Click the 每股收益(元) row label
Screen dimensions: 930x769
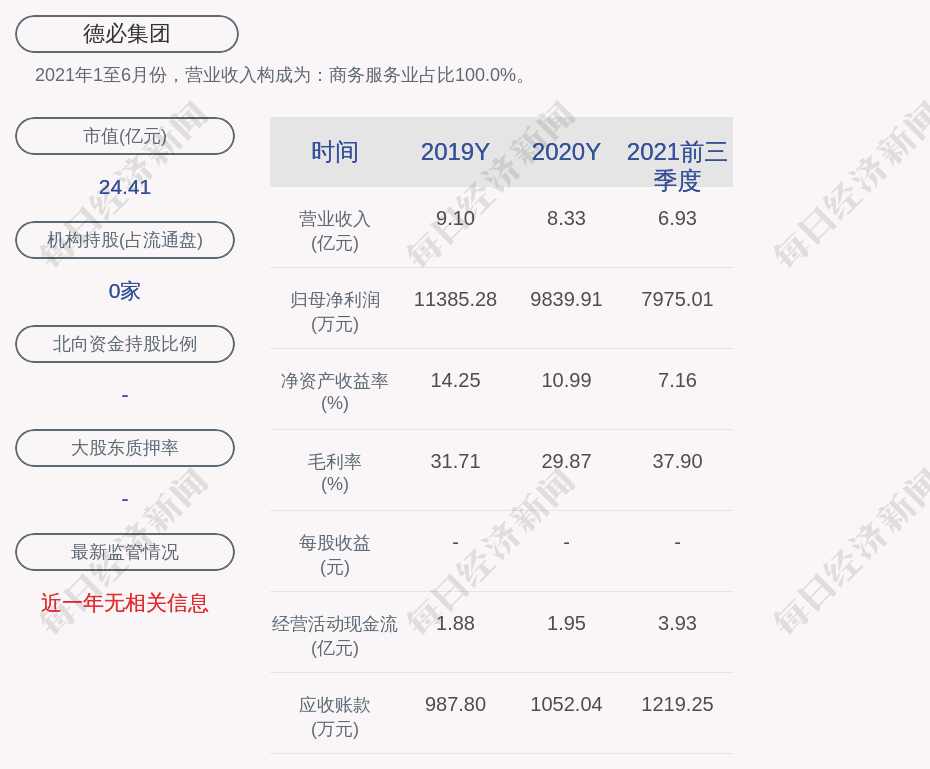(335, 555)
